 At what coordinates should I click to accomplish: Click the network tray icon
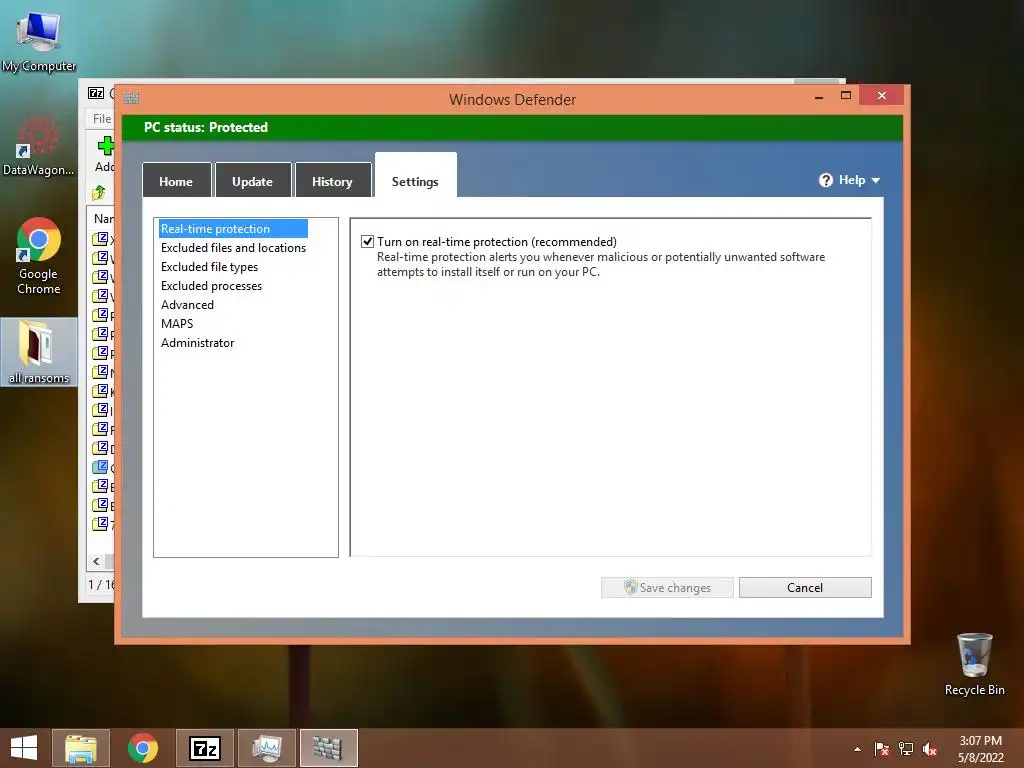(x=906, y=749)
